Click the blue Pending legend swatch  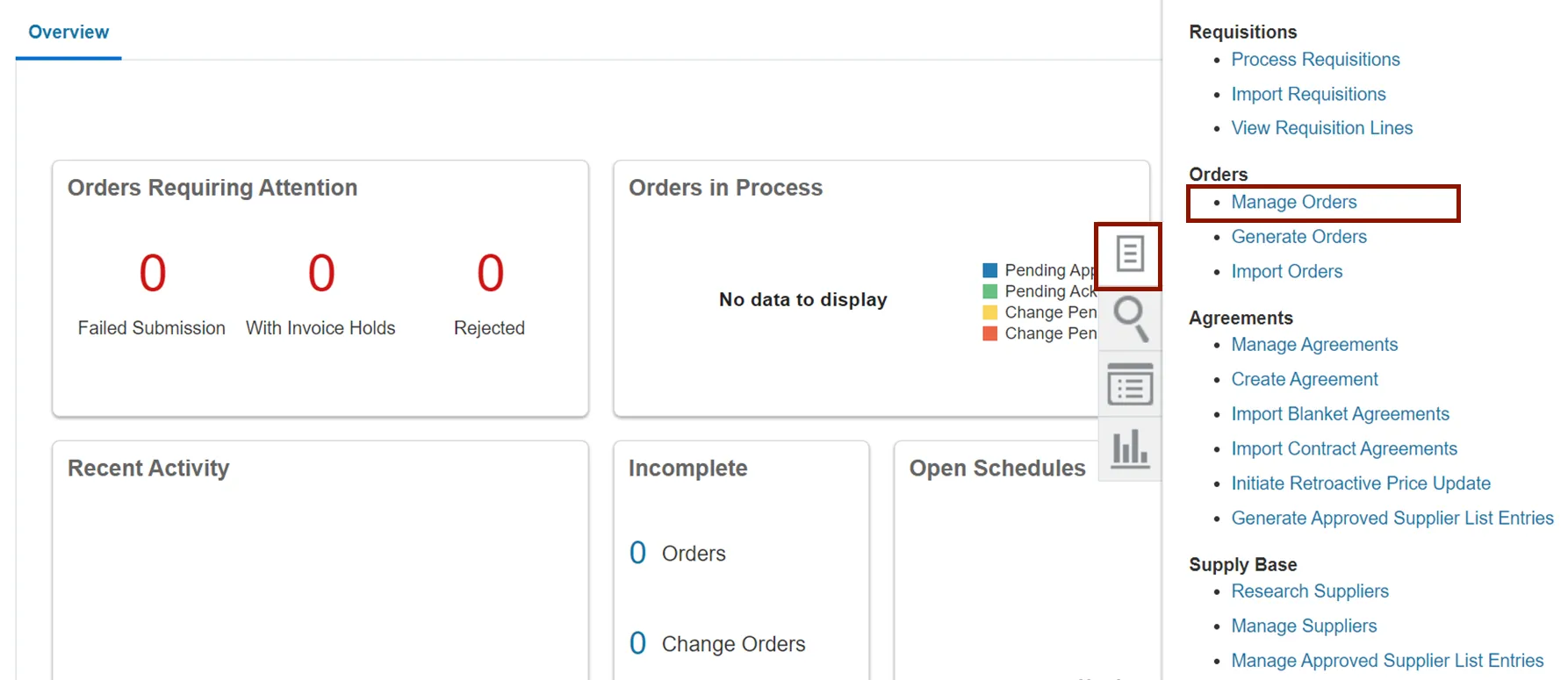click(x=989, y=270)
